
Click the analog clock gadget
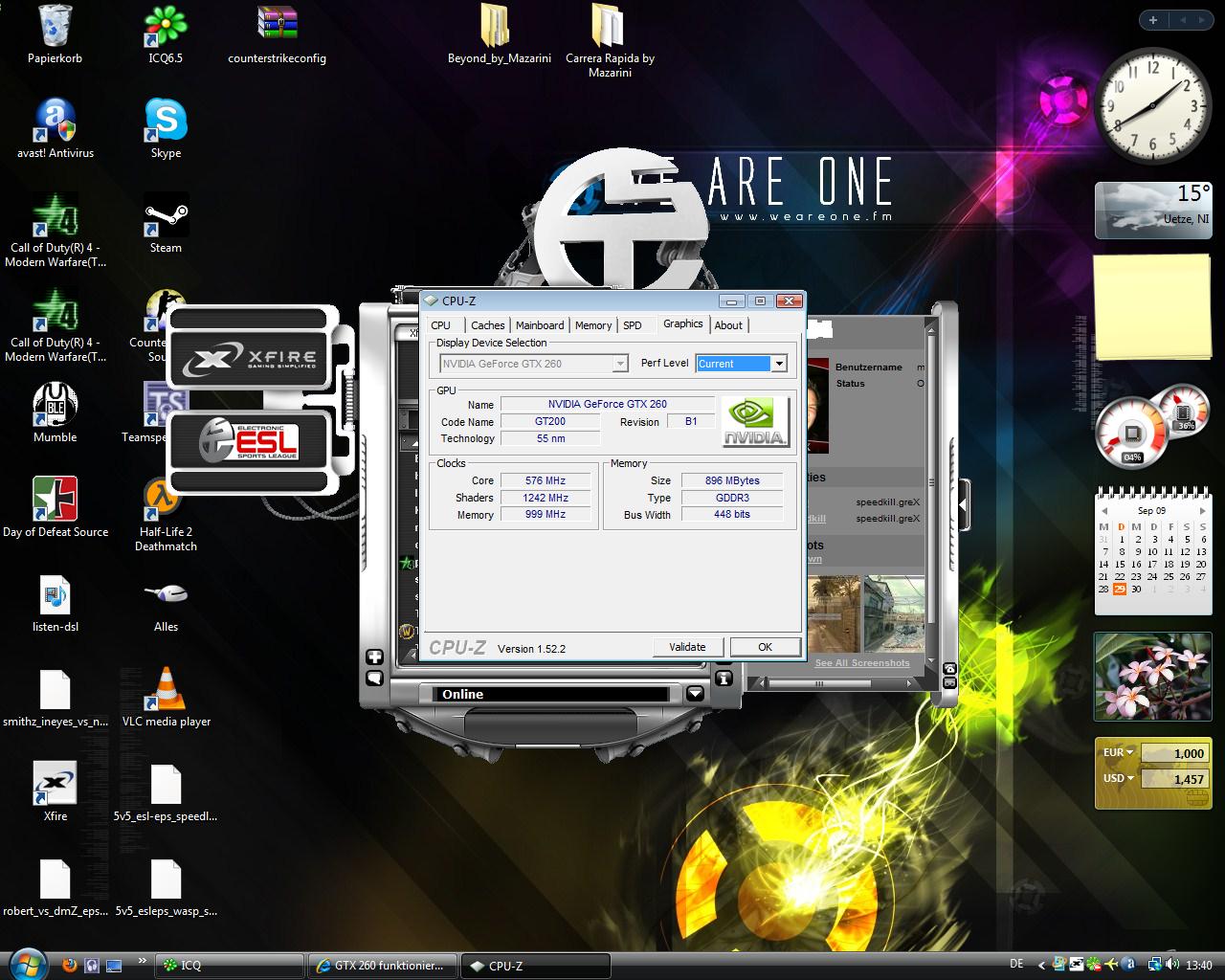coord(1152,105)
